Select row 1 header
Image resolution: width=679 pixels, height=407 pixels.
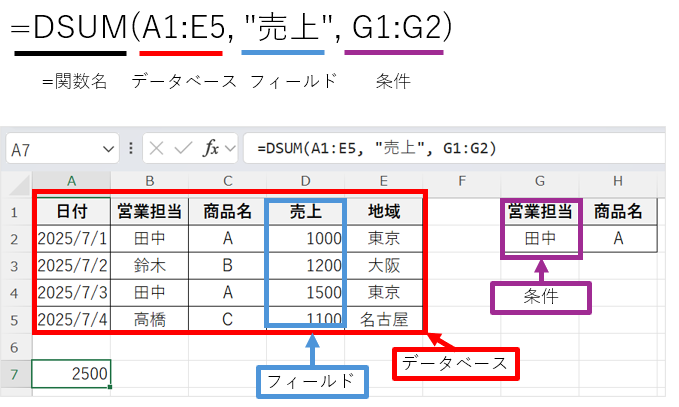pos(16,212)
